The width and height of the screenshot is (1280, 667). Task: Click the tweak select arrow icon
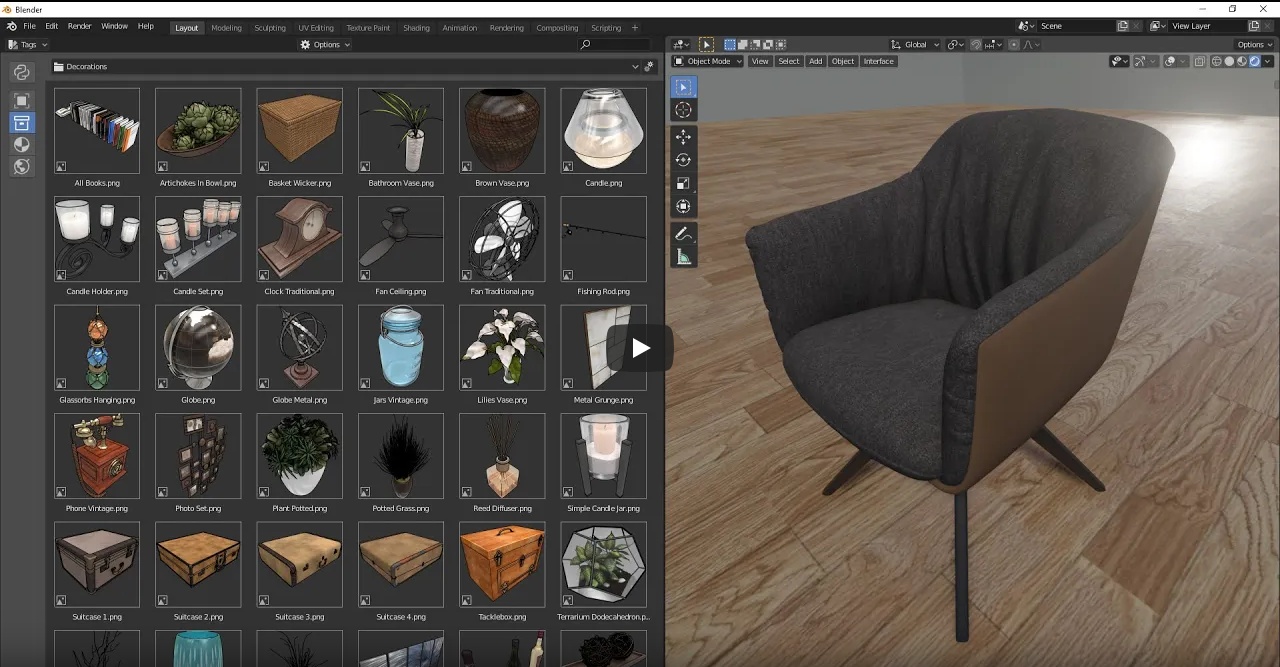706,44
